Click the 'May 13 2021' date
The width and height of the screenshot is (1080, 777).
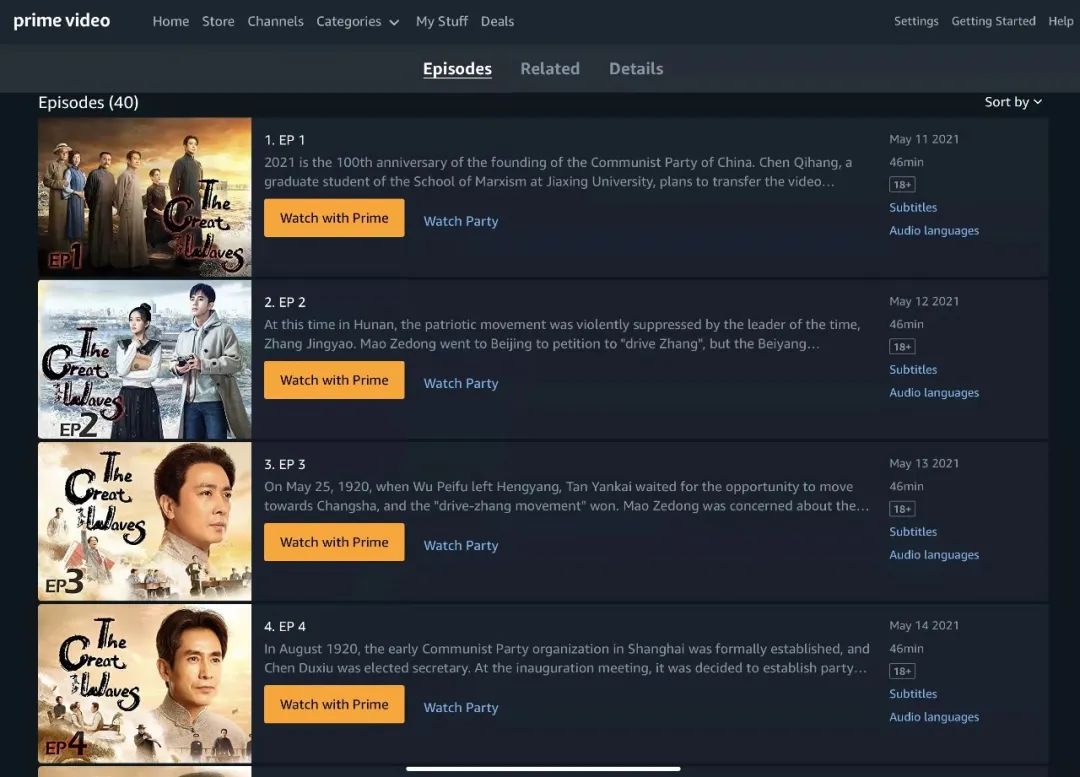pyautogui.click(x=924, y=464)
